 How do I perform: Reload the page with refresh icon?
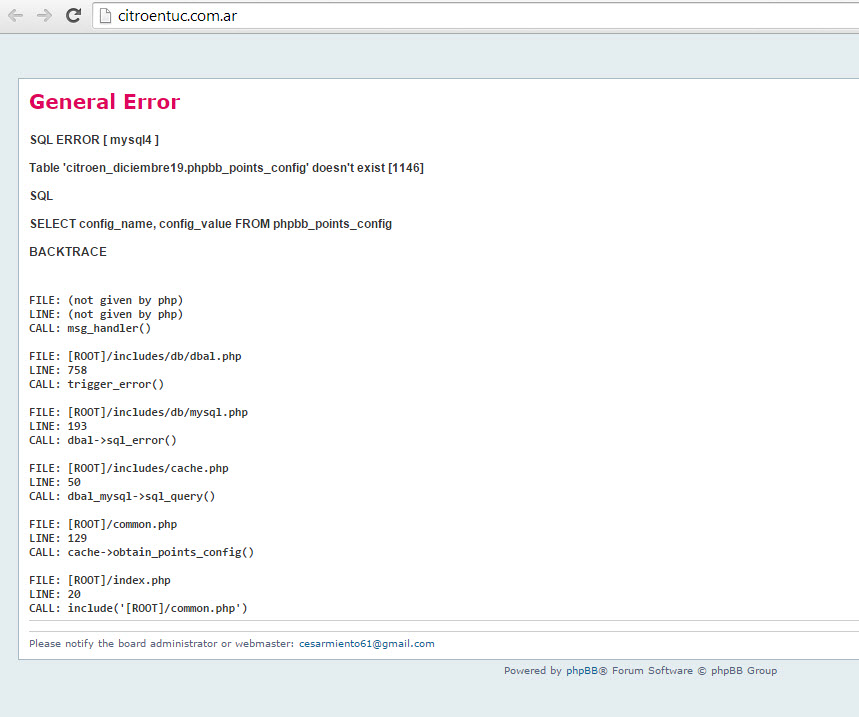tap(73, 16)
